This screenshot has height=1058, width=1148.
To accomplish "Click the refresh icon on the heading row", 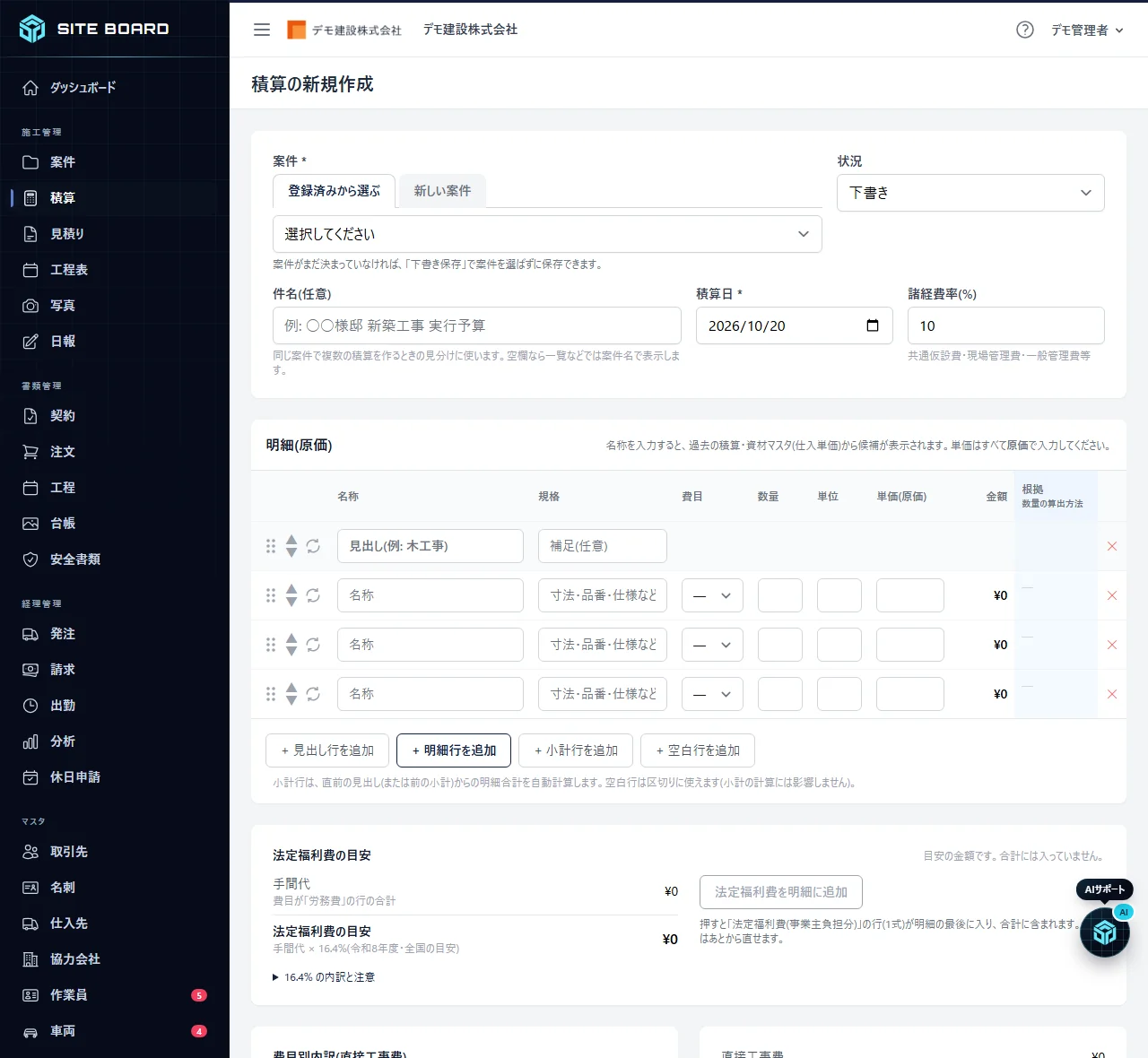I will (313, 546).
